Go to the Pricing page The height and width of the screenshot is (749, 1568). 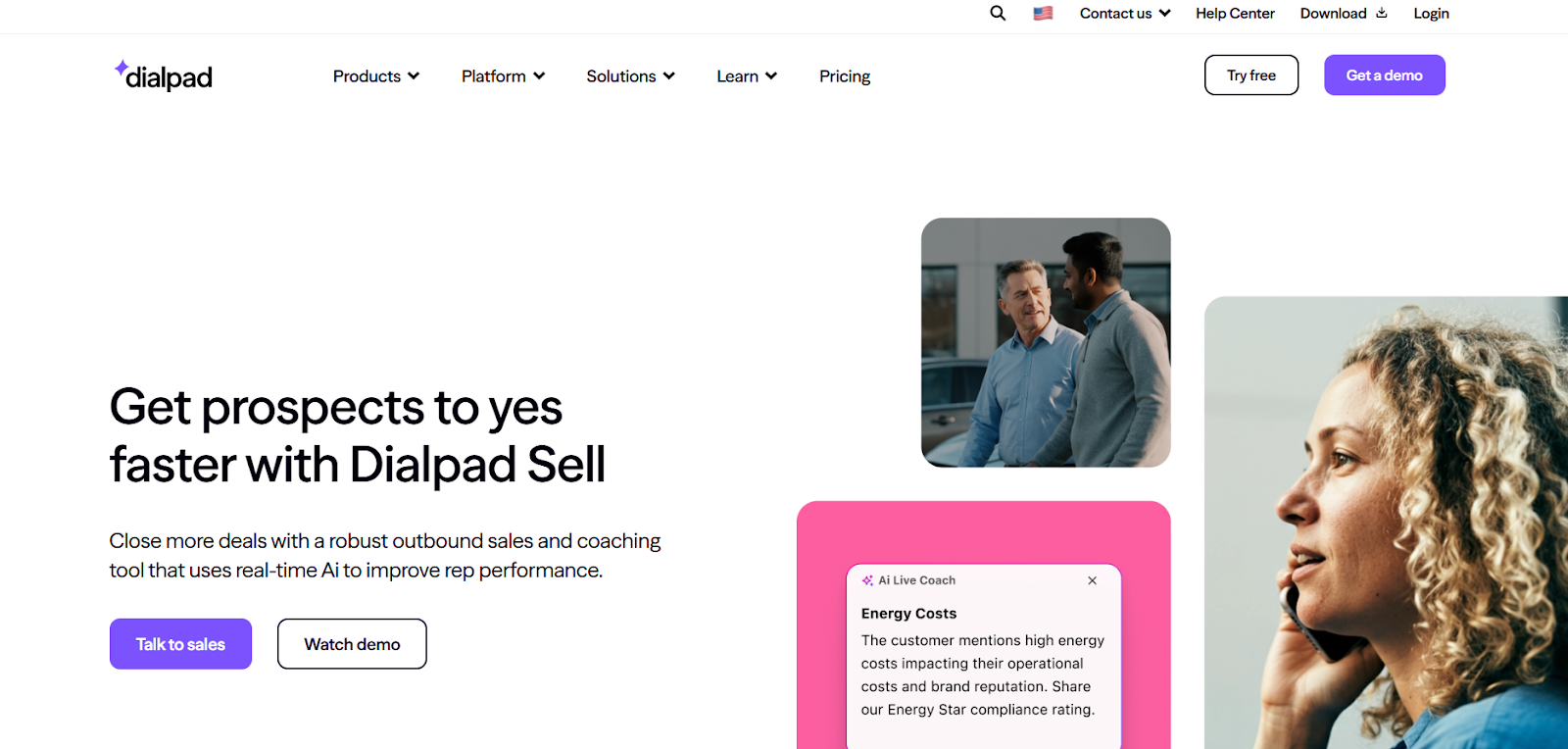[845, 76]
